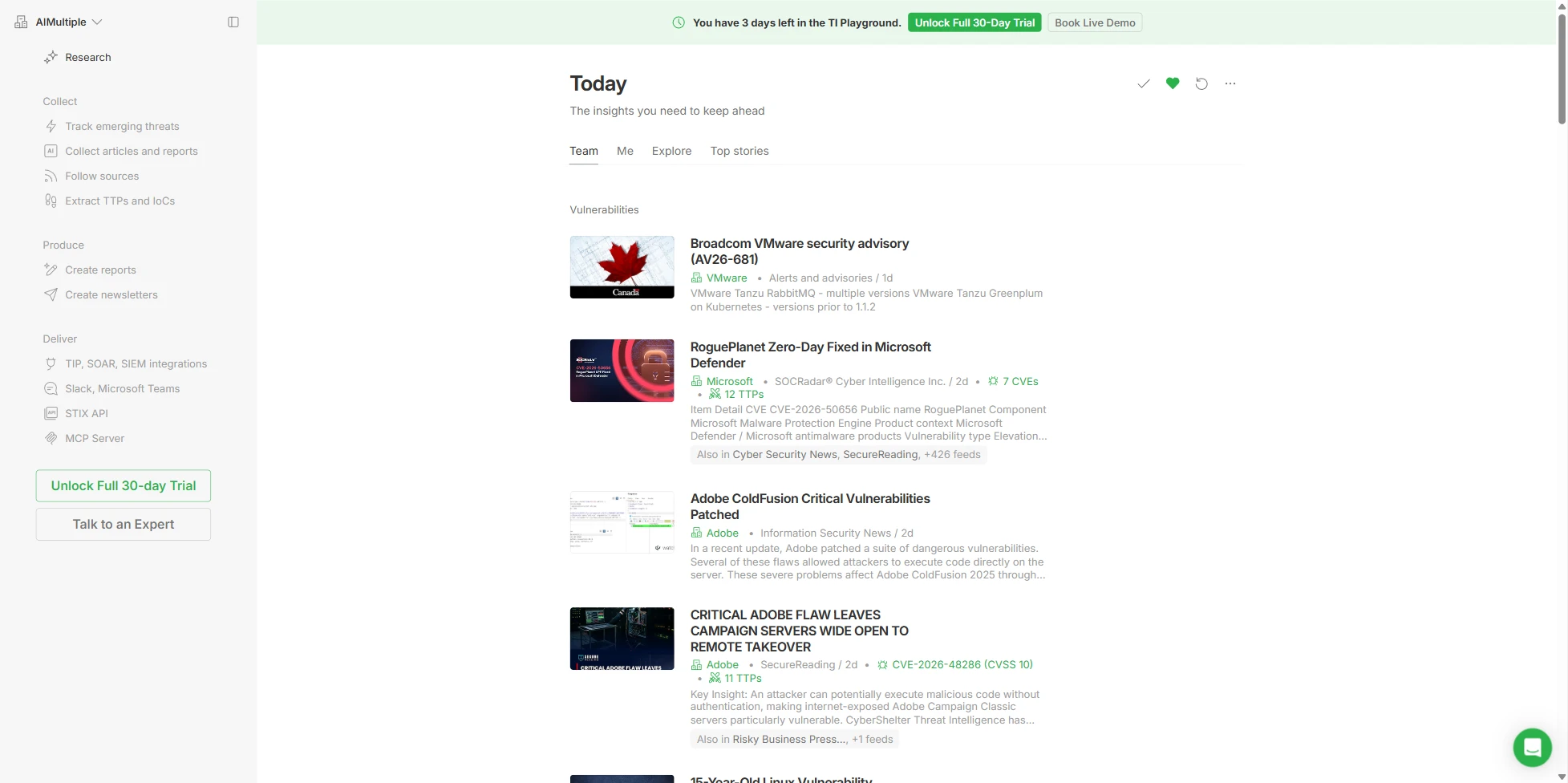This screenshot has height=783, width=1568.
Task: Click the lightning bolt icon for emerging threats
Action: point(51,126)
